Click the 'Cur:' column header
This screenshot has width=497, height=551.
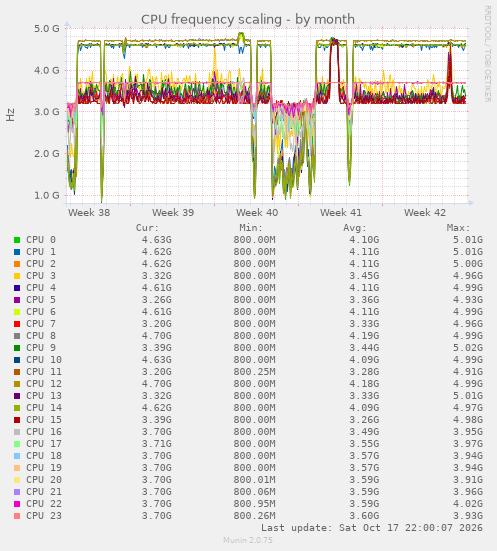click(148, 228)
